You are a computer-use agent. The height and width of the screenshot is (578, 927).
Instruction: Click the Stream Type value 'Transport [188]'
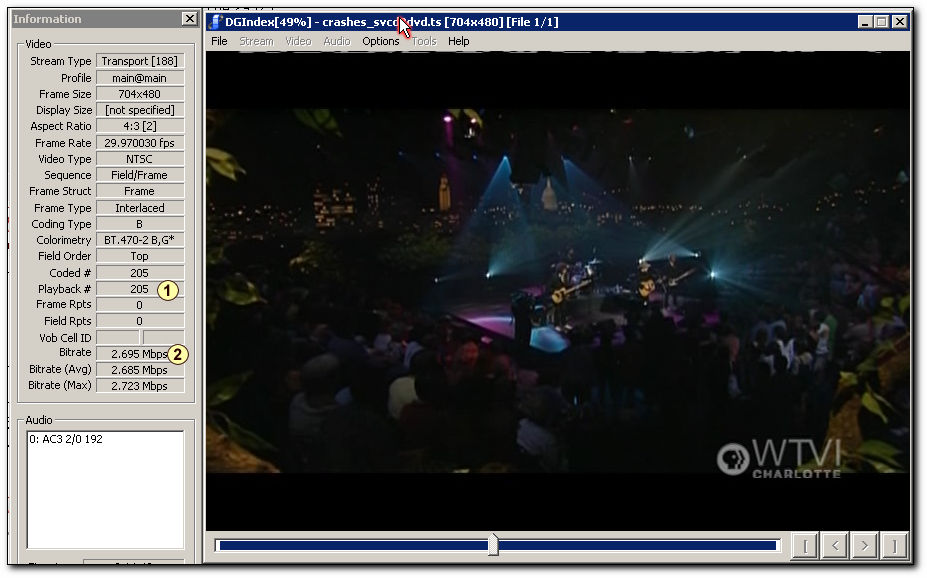coord(140,61)
